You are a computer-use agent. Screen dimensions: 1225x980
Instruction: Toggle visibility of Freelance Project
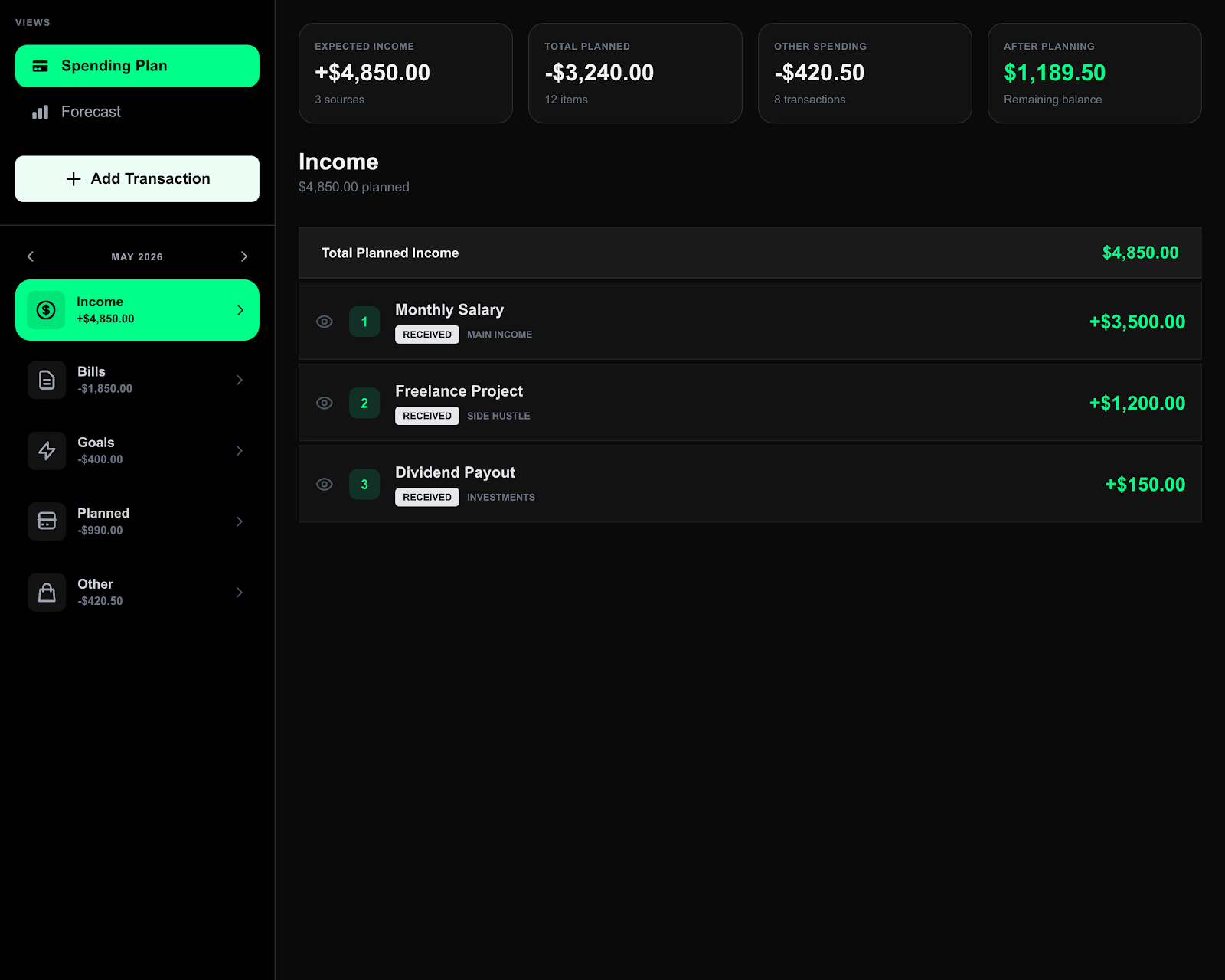[325, 403]
